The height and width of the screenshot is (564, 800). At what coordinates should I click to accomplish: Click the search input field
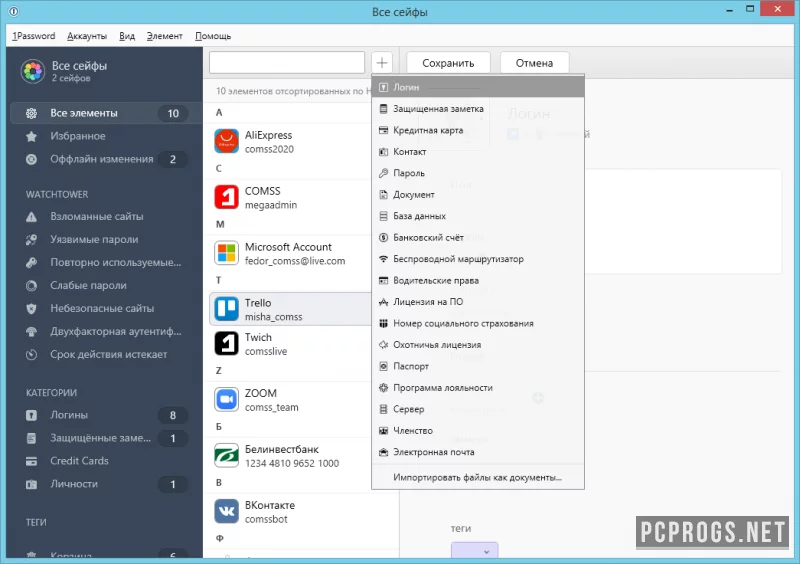tap(287, 63)
